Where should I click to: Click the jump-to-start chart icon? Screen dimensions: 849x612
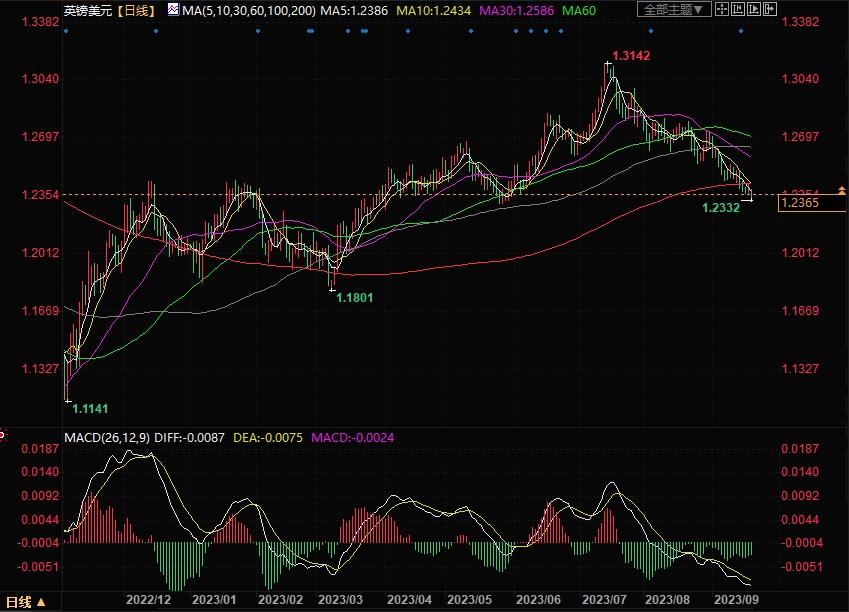(737, 9)
